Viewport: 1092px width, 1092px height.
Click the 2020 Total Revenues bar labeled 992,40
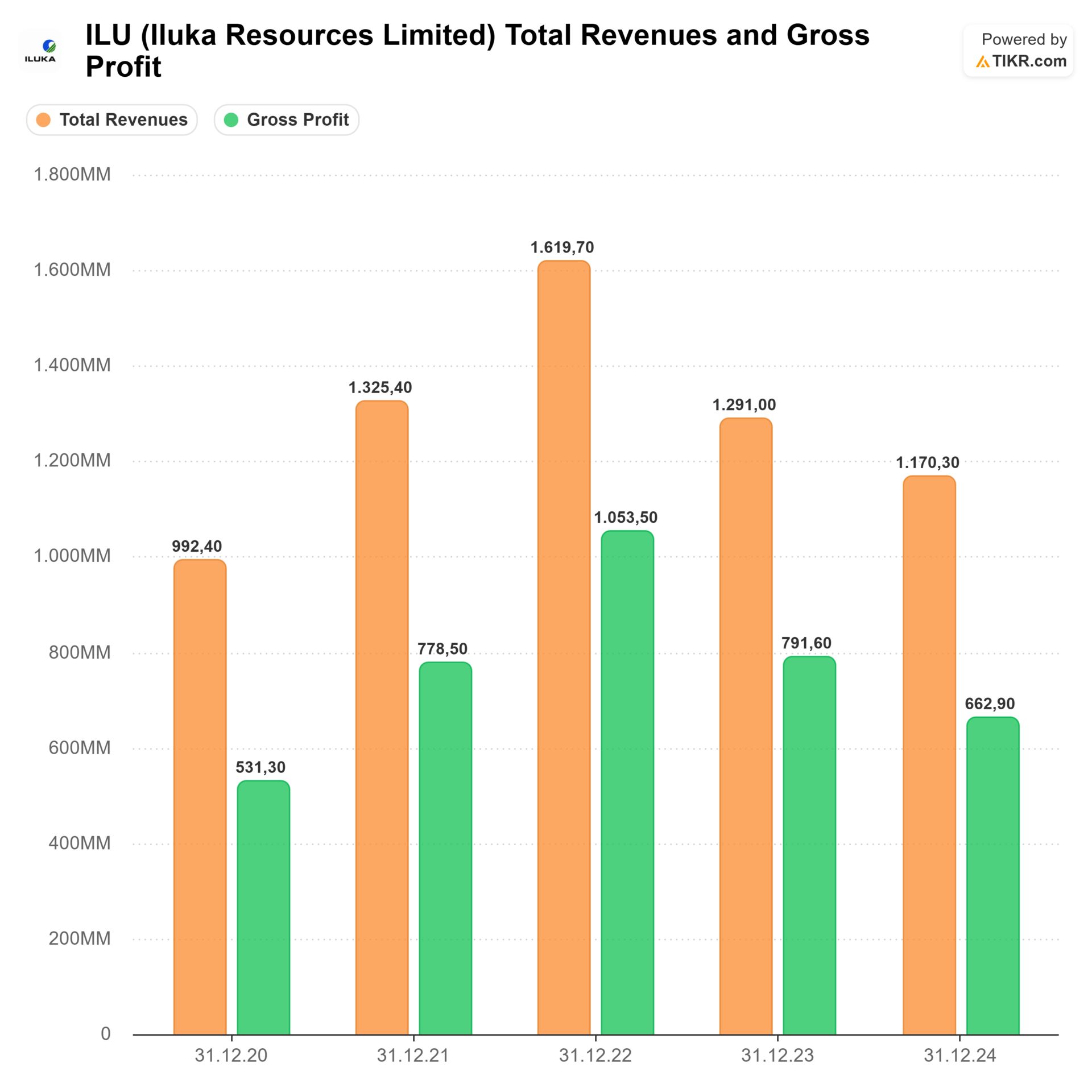click(200, 796)
